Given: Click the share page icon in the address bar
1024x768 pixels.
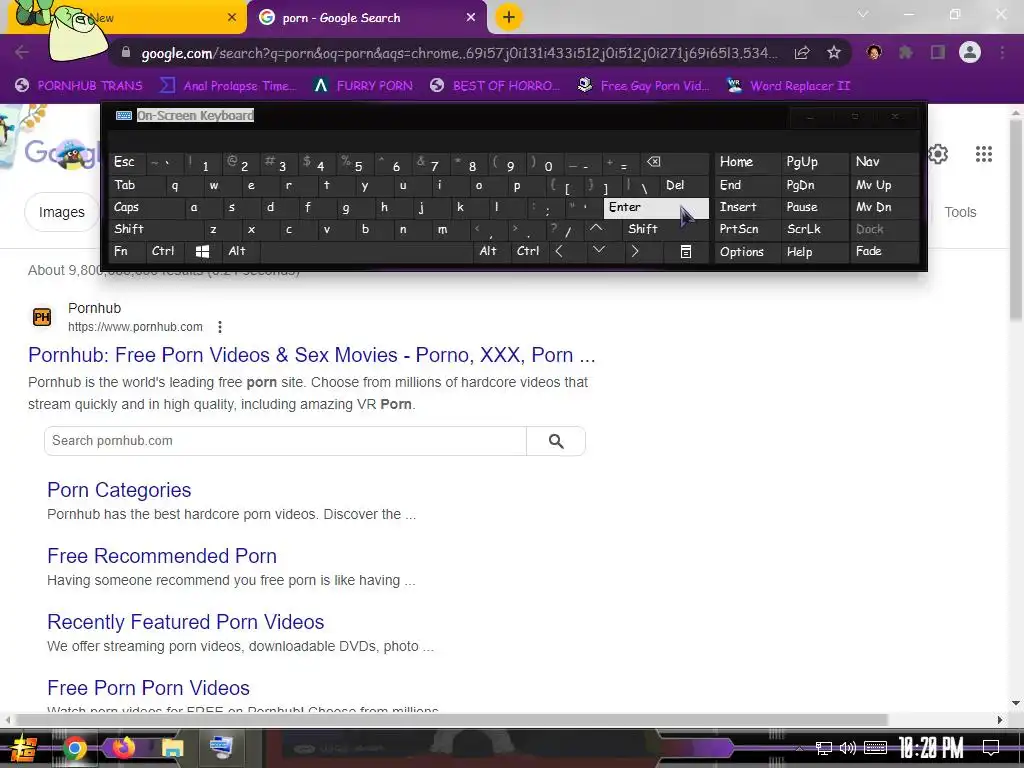Looking at the screenshot, I should (802, 53).
